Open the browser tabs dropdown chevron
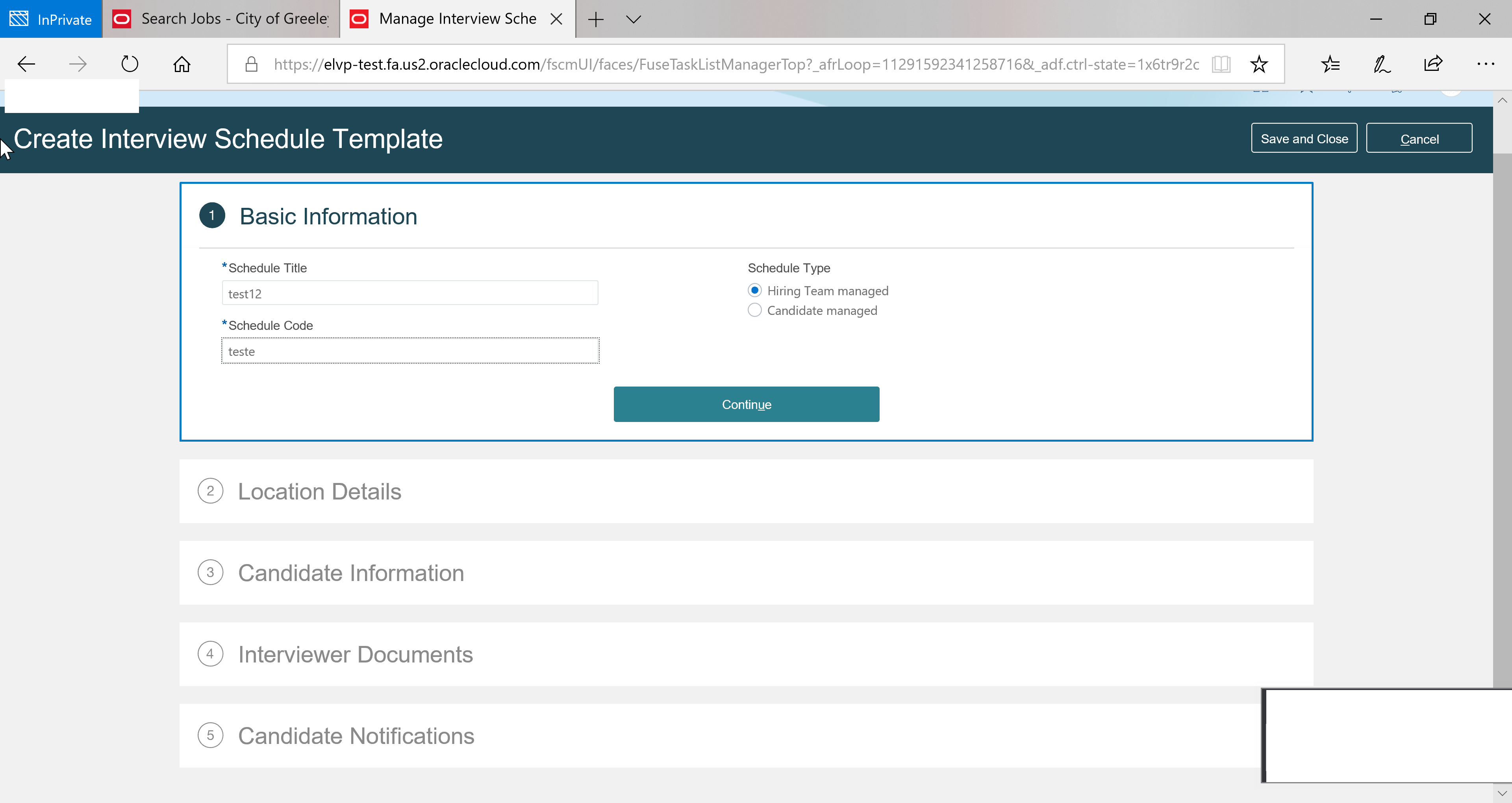Image resolution: width=1512 pixels, height=803 pixels. click(633, 19)
